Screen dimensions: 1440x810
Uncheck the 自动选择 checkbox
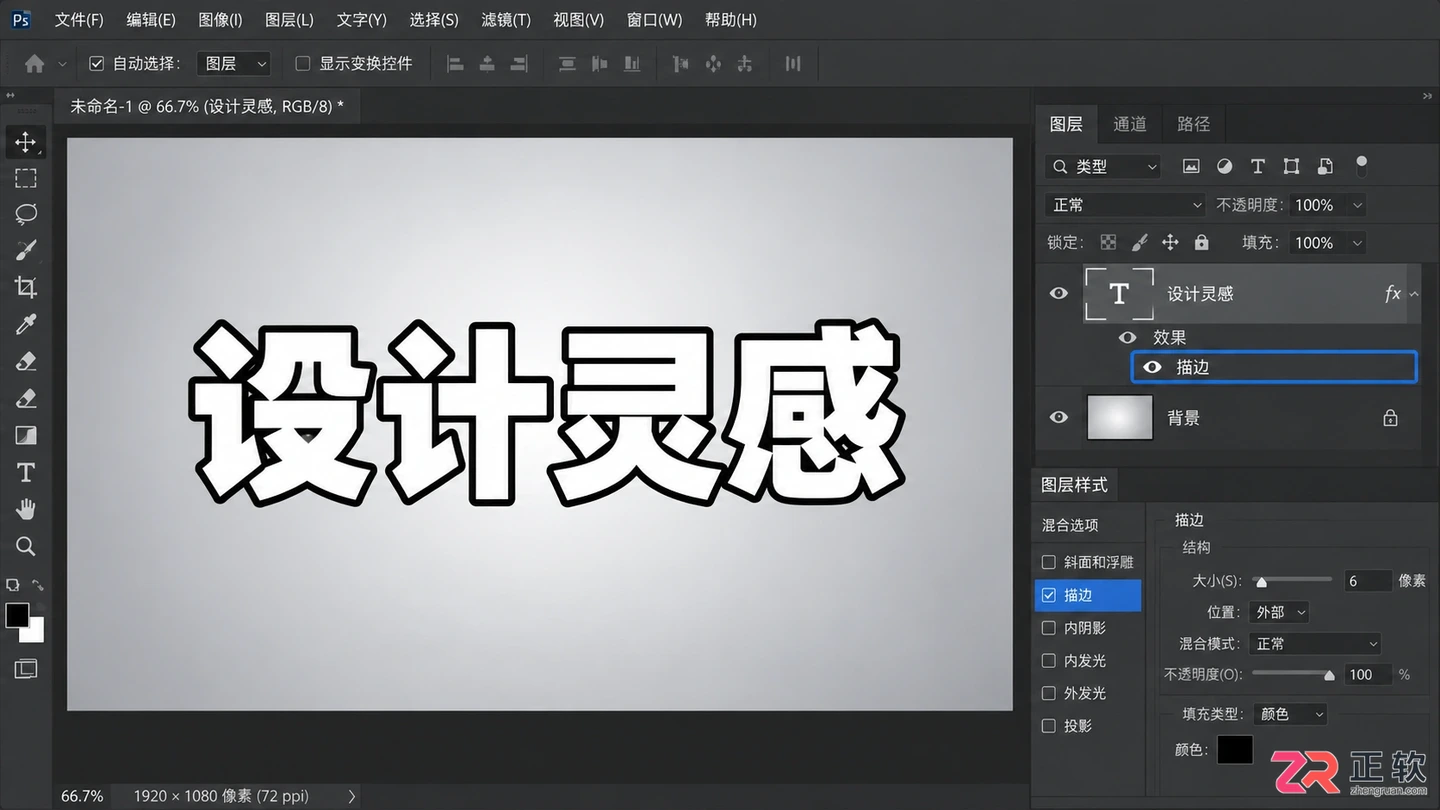[96, 64]
